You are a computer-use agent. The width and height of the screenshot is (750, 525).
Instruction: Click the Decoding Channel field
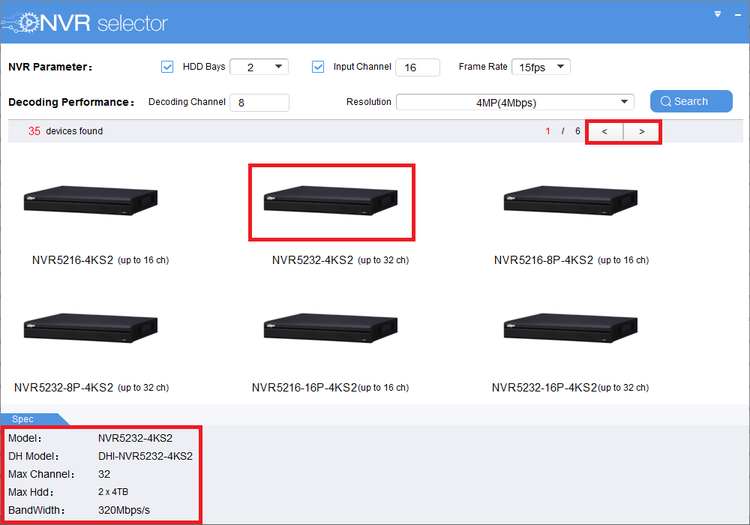tap(259, 103)
